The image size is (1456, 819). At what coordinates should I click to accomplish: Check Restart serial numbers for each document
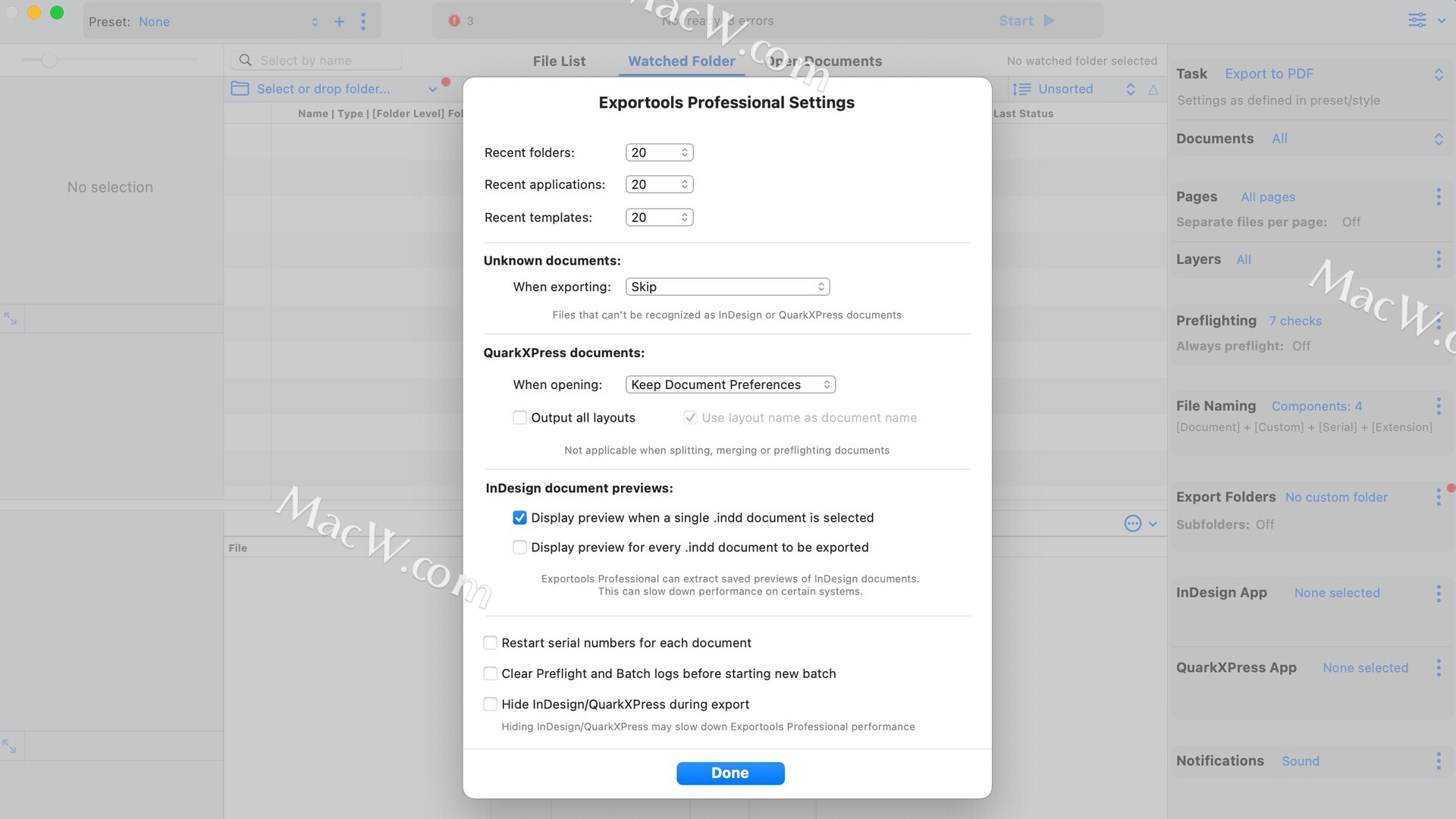(490, 642)
